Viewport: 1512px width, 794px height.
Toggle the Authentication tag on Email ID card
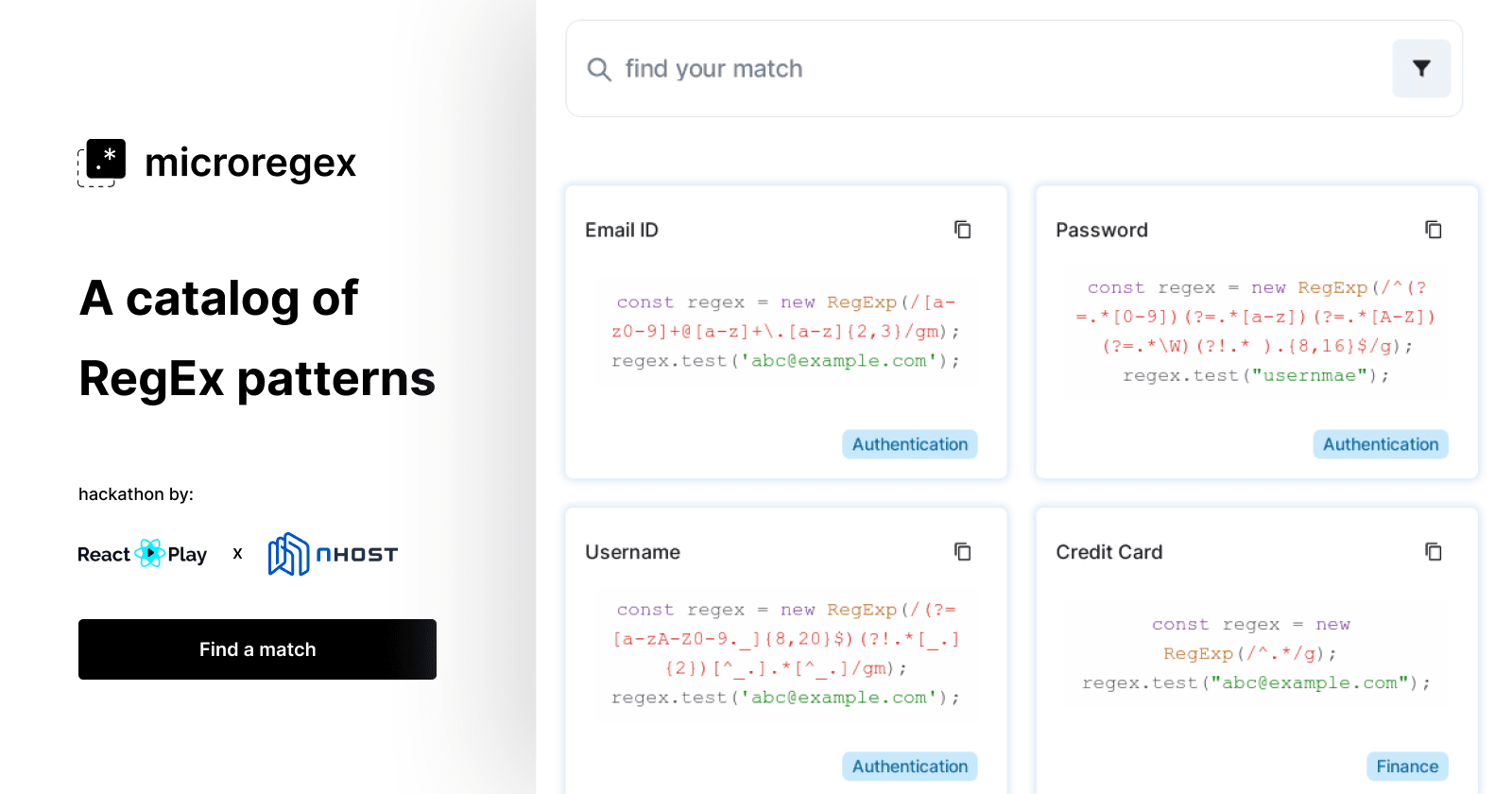coord(909,444)
